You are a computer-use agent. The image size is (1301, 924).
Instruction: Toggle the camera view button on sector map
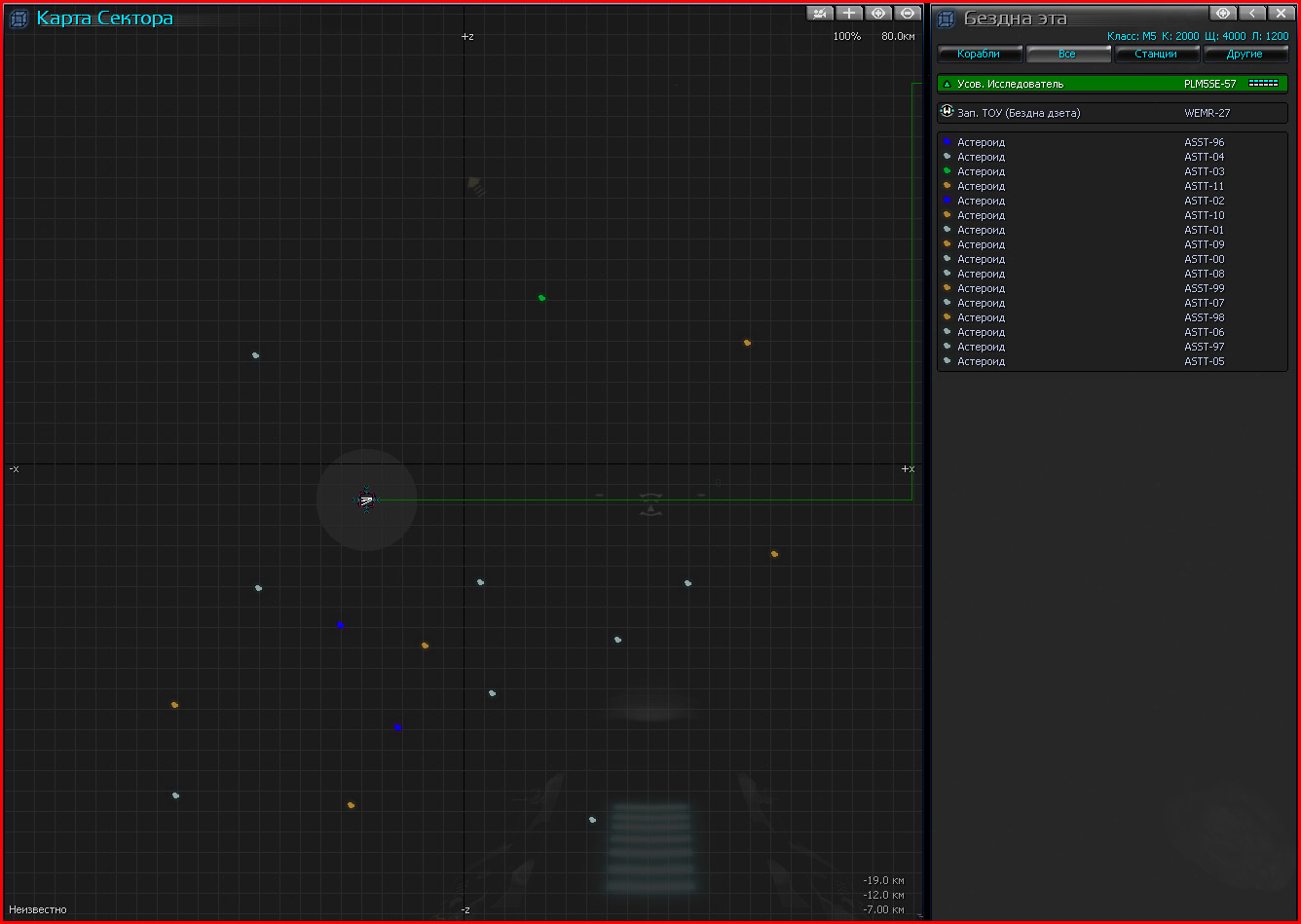pyautogui.click(x=821, y=13)
